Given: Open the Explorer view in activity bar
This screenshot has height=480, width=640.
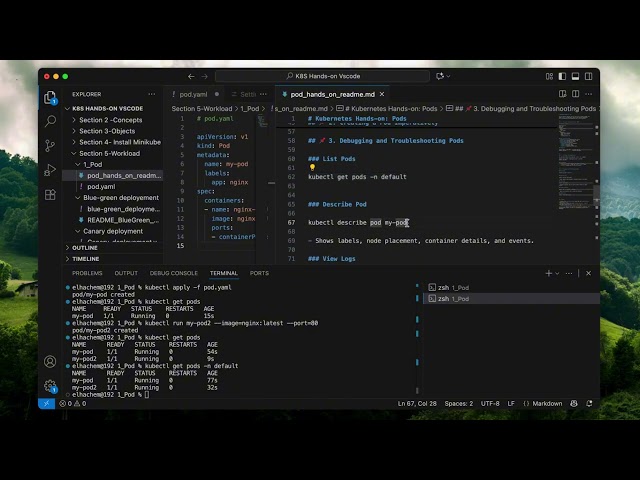Looking at the screenshot, I should point(50,97).
